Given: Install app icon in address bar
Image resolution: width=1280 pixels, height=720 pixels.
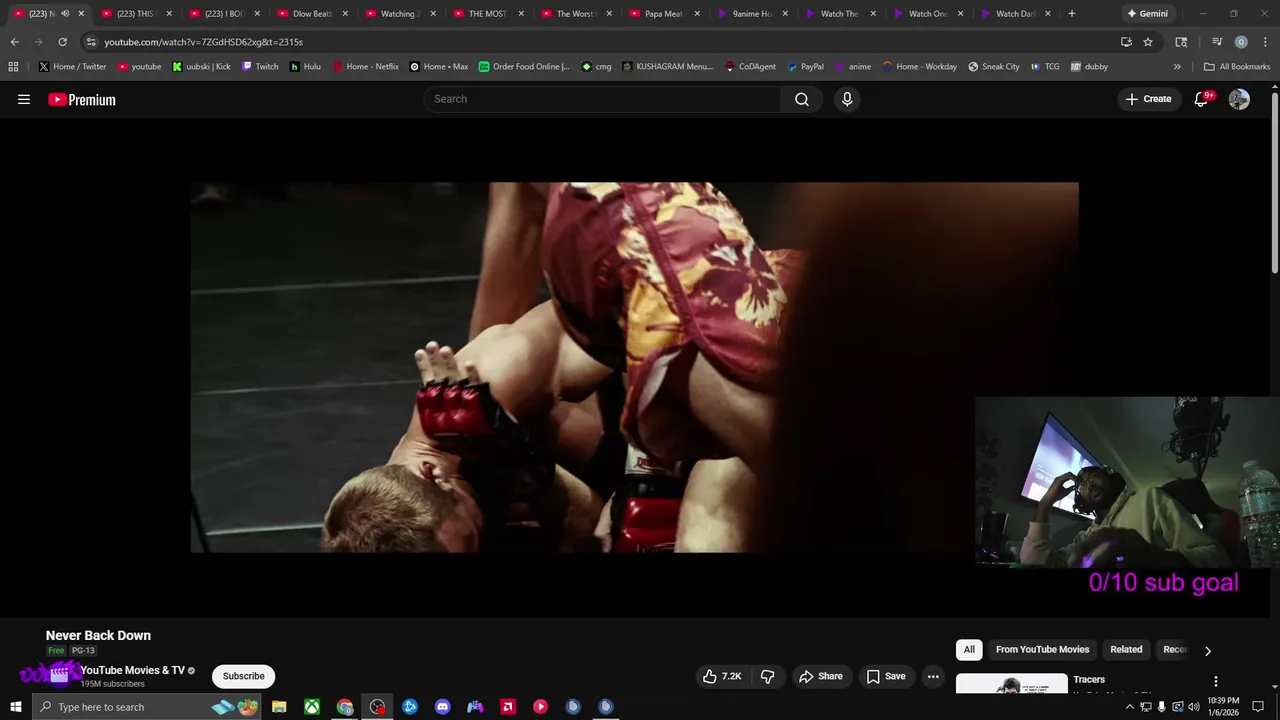Looking at the screenshot, I should coord(1126,42).
